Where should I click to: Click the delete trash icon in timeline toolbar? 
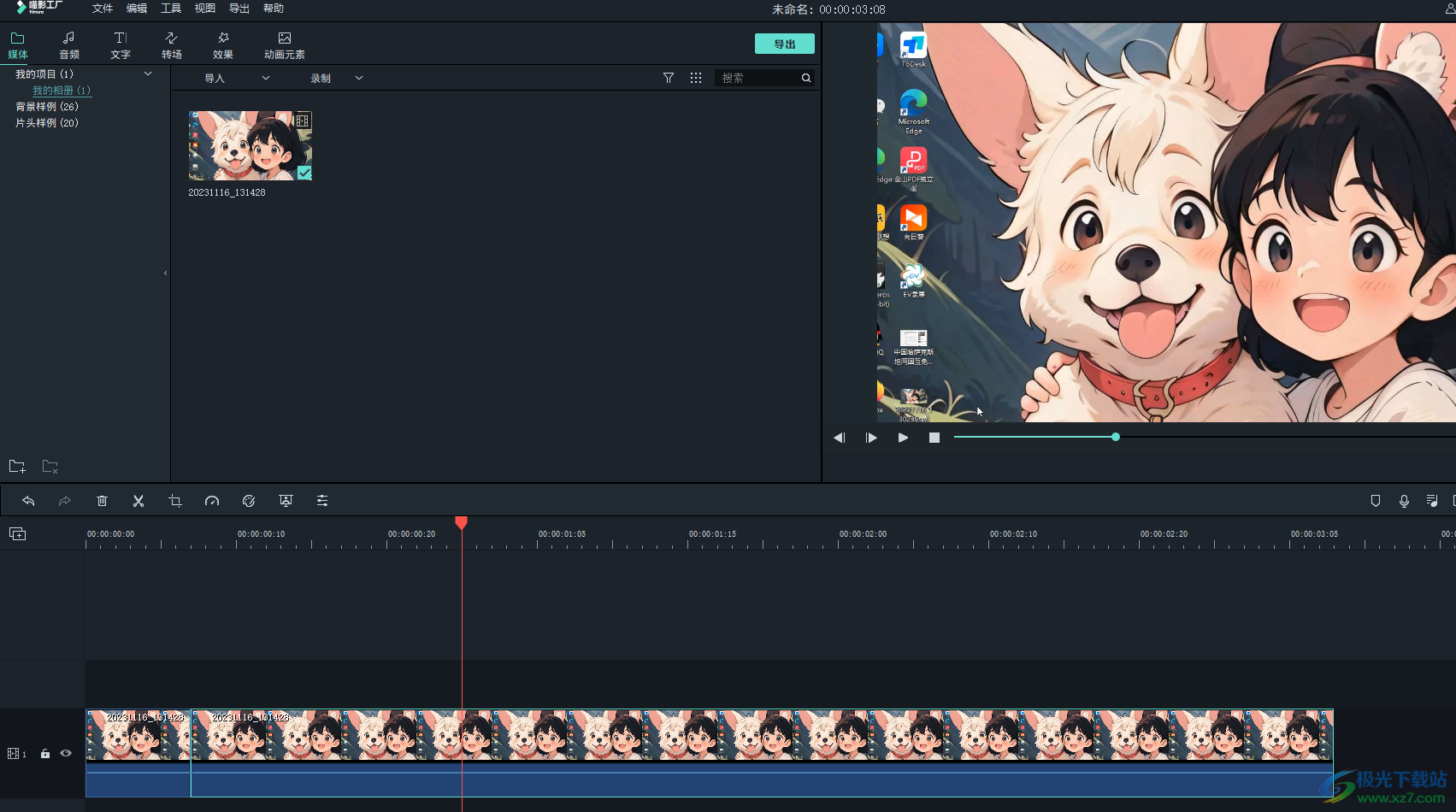(x=102, y=501)
